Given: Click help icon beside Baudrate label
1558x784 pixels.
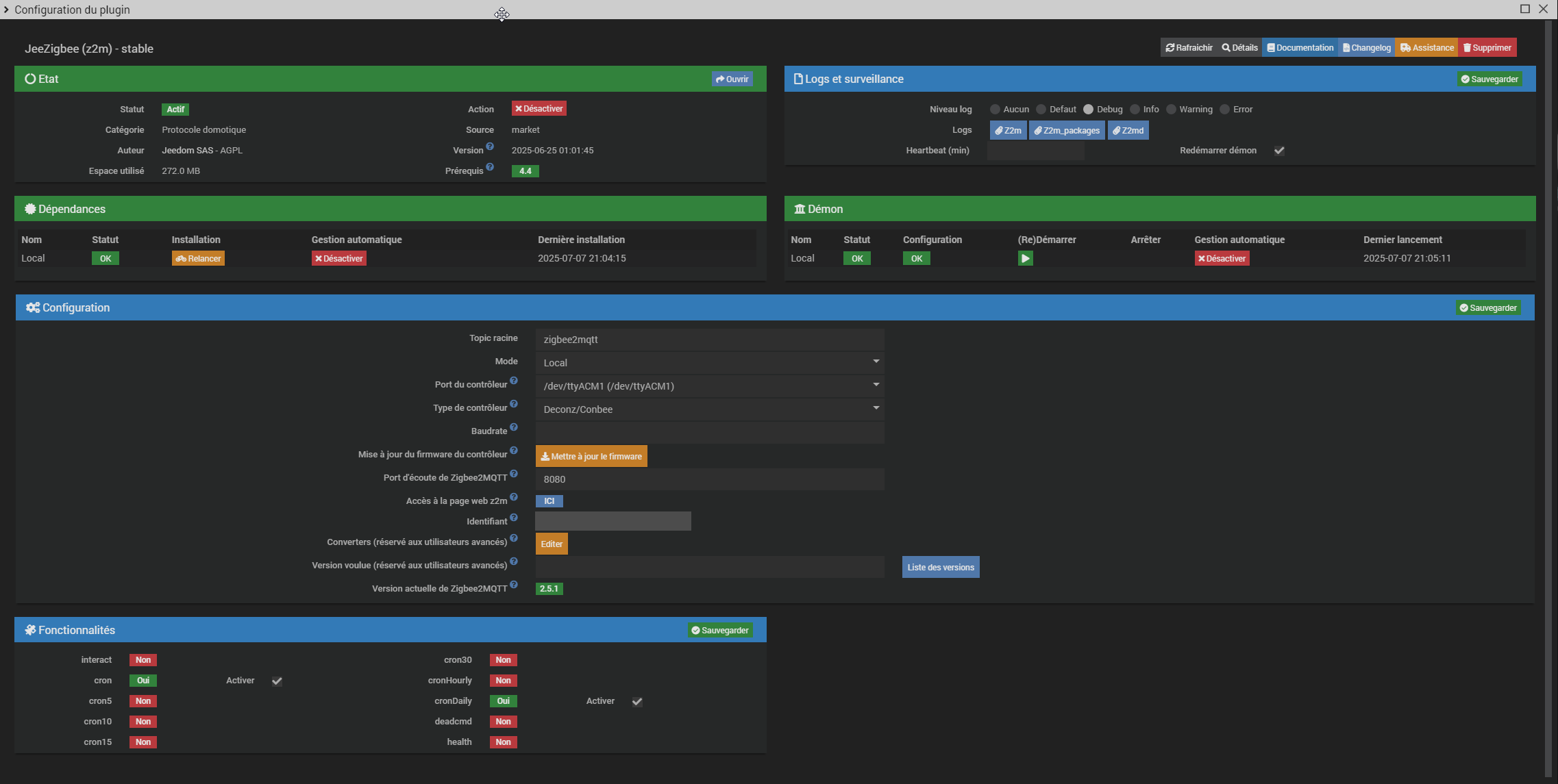Looking at the screenshot, I should click(514, 427).
